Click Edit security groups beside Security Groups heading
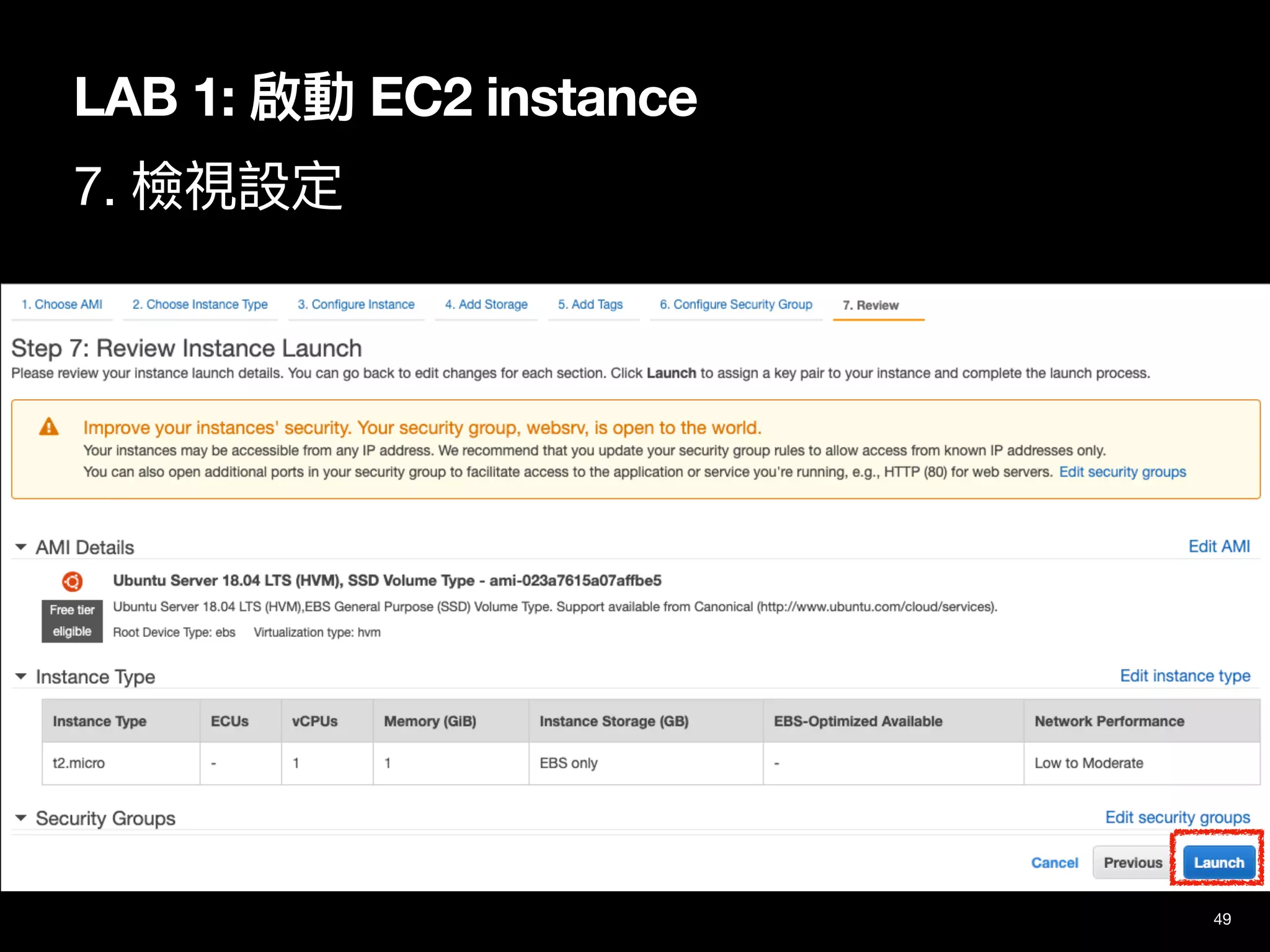 1178,818
